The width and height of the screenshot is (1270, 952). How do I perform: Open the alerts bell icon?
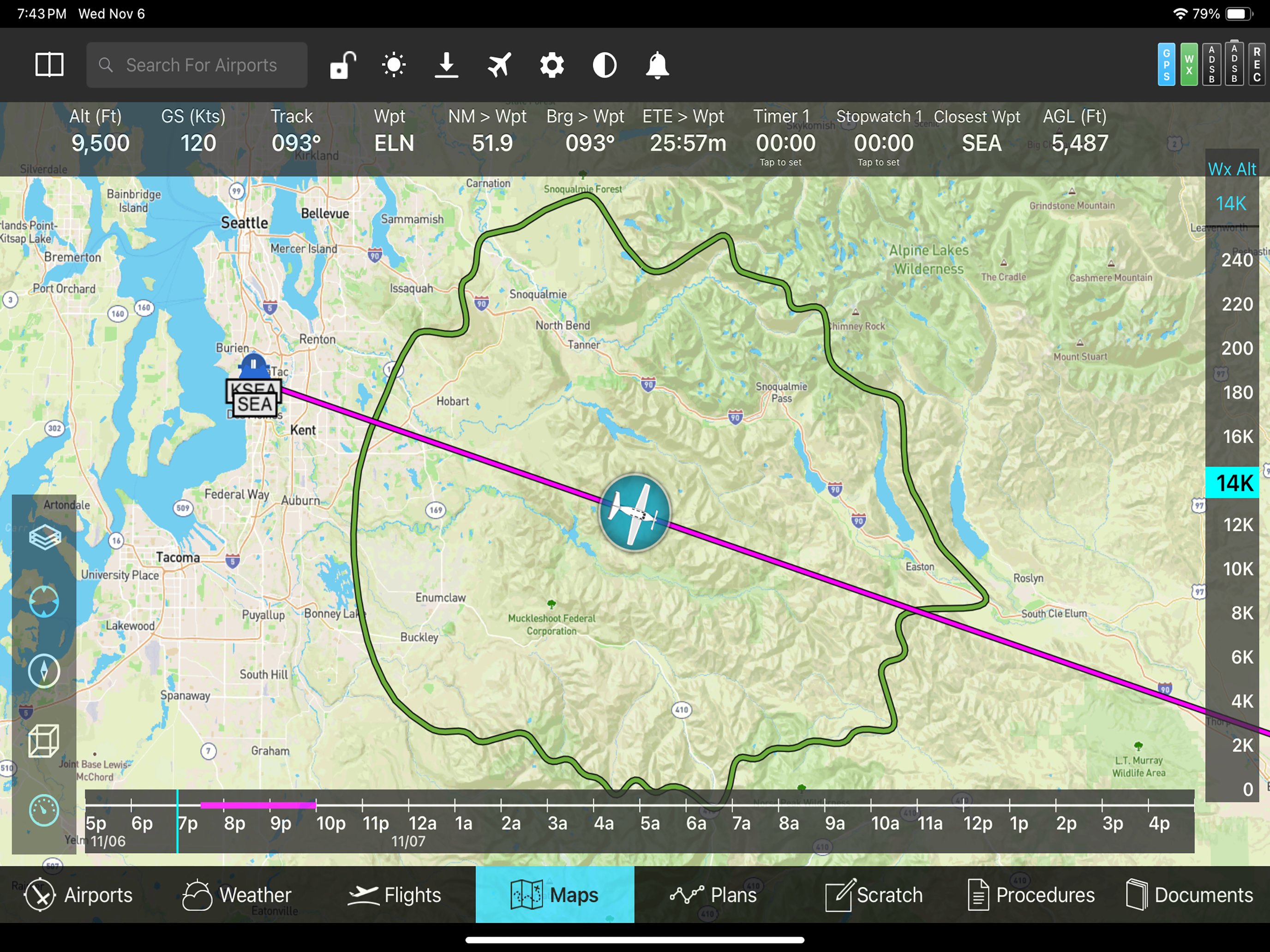(658, 65)
